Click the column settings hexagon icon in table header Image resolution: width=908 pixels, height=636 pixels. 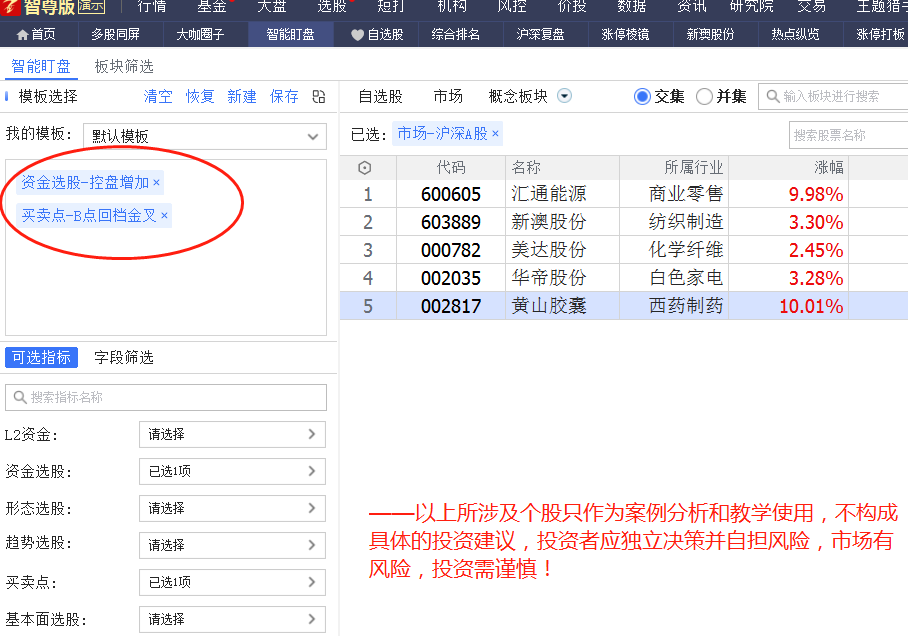tap(365, 168)
